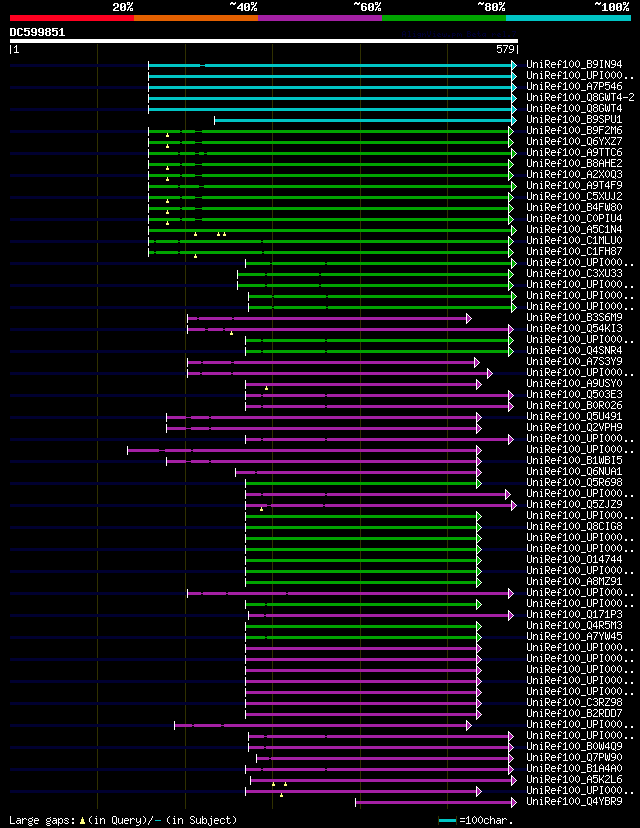640x828 pixels.
Task: Click the yellow gap marker under the C1FH87 bar
Action: 195,256
